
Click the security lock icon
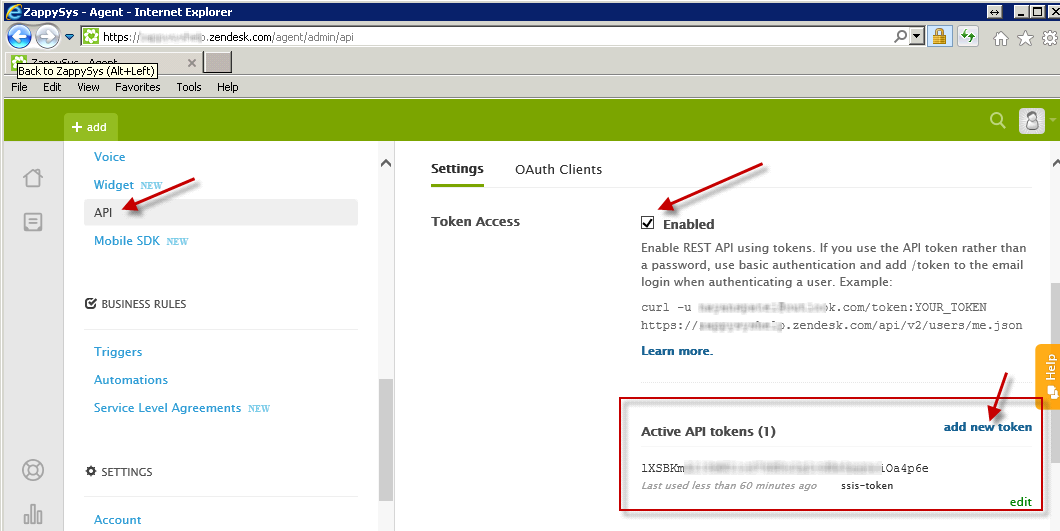click(939, 37)
